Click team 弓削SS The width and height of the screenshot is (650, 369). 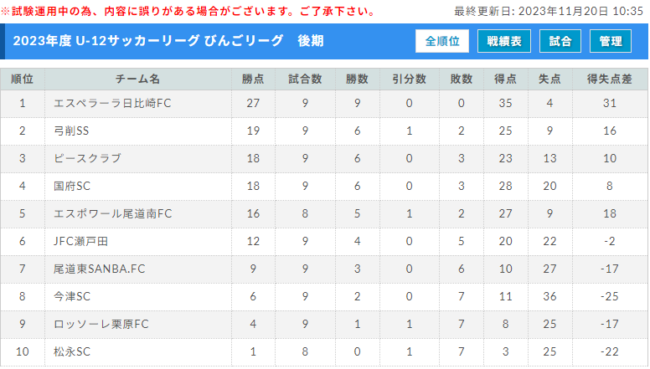71,131
